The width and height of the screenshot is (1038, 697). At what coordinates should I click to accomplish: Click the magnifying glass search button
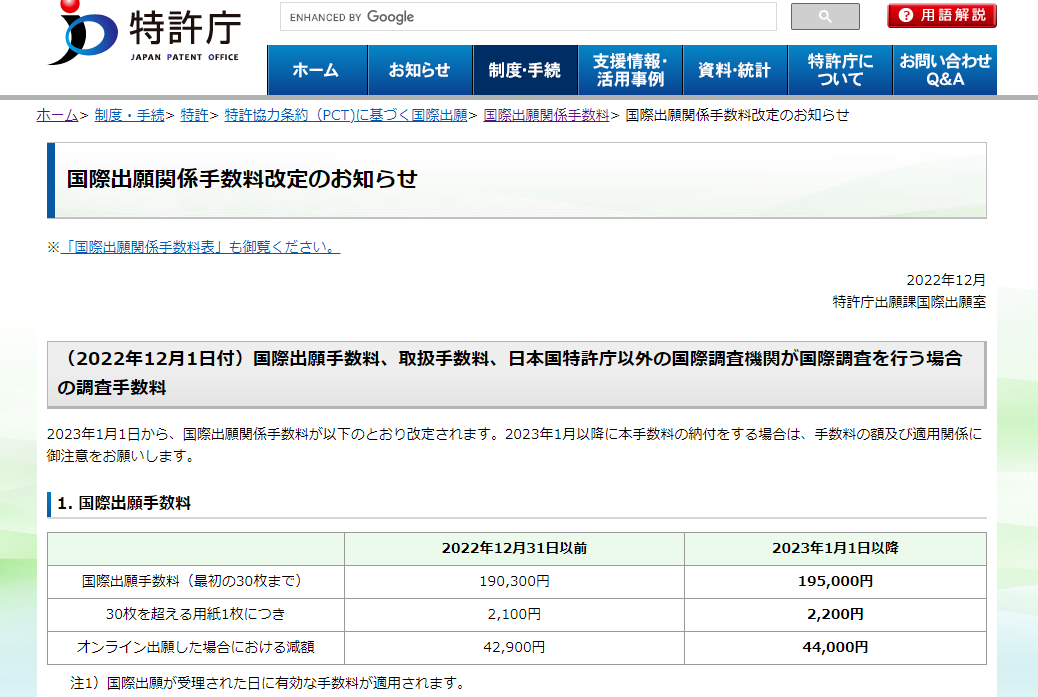click(x=825, y=17)
